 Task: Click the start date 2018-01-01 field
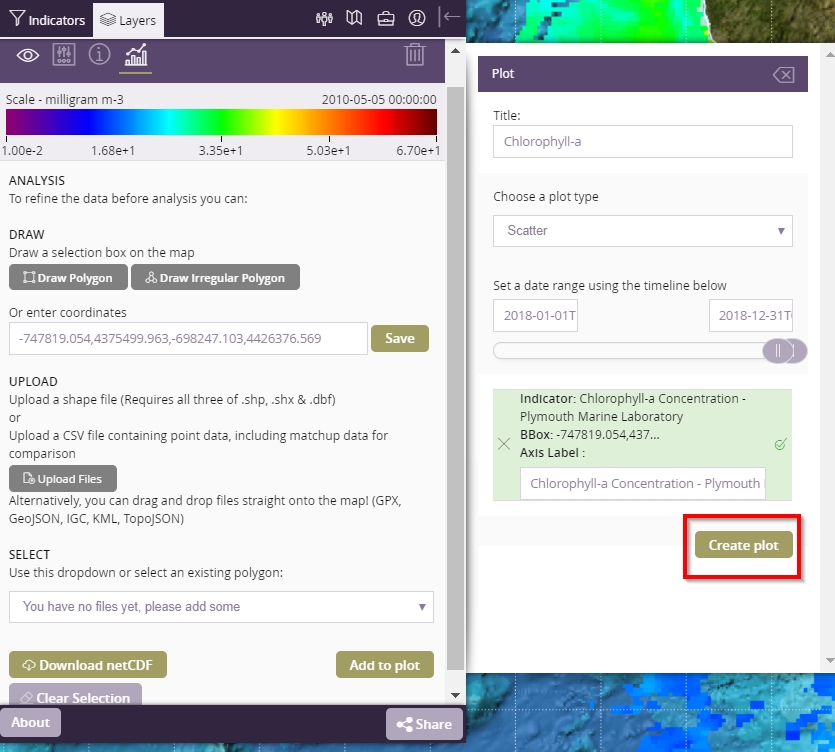click(x=535, y=315)
